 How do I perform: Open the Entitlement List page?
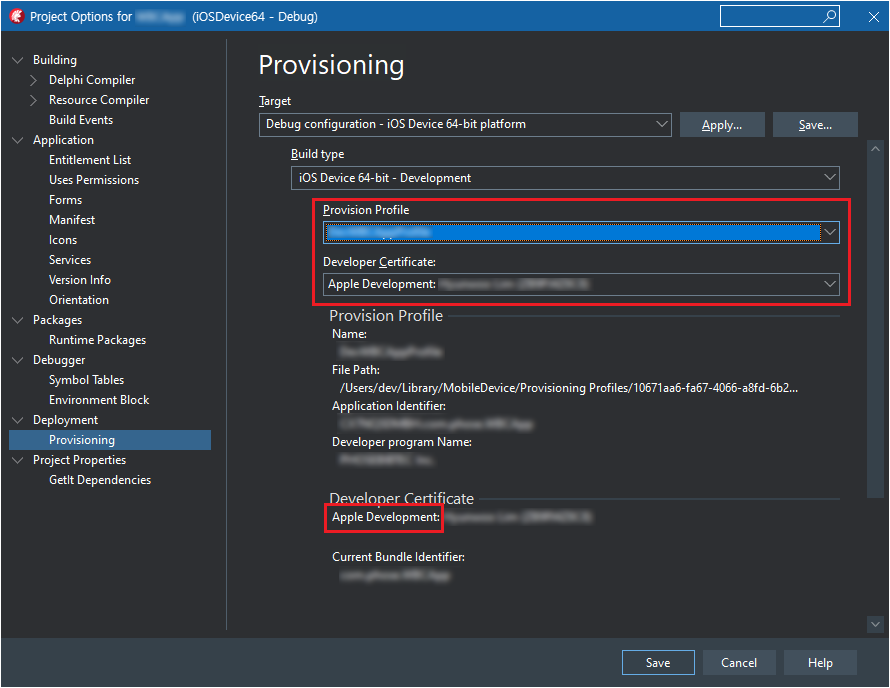pos(90,160)
